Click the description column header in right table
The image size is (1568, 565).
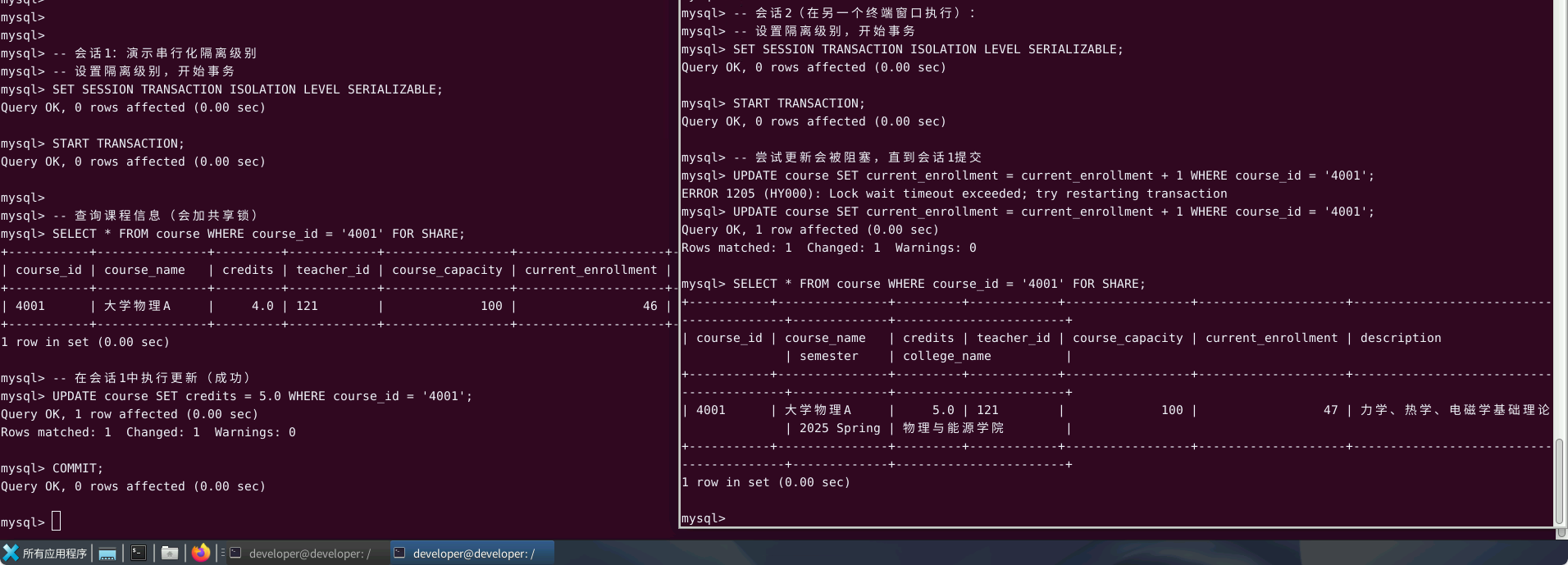click(1401, 338)
